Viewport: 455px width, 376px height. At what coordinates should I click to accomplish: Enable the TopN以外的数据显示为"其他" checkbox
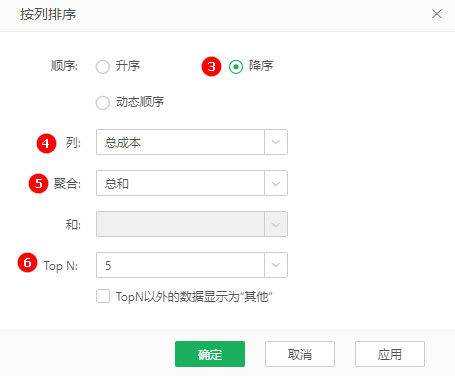103,296
